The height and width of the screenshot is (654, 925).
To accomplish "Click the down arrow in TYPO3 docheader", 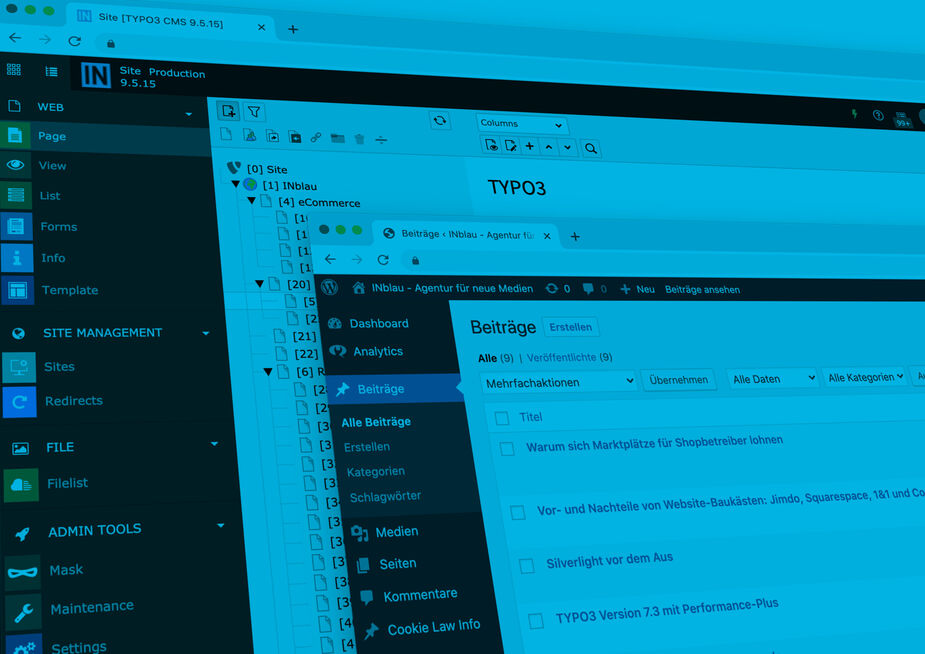I will pos(567,147).
